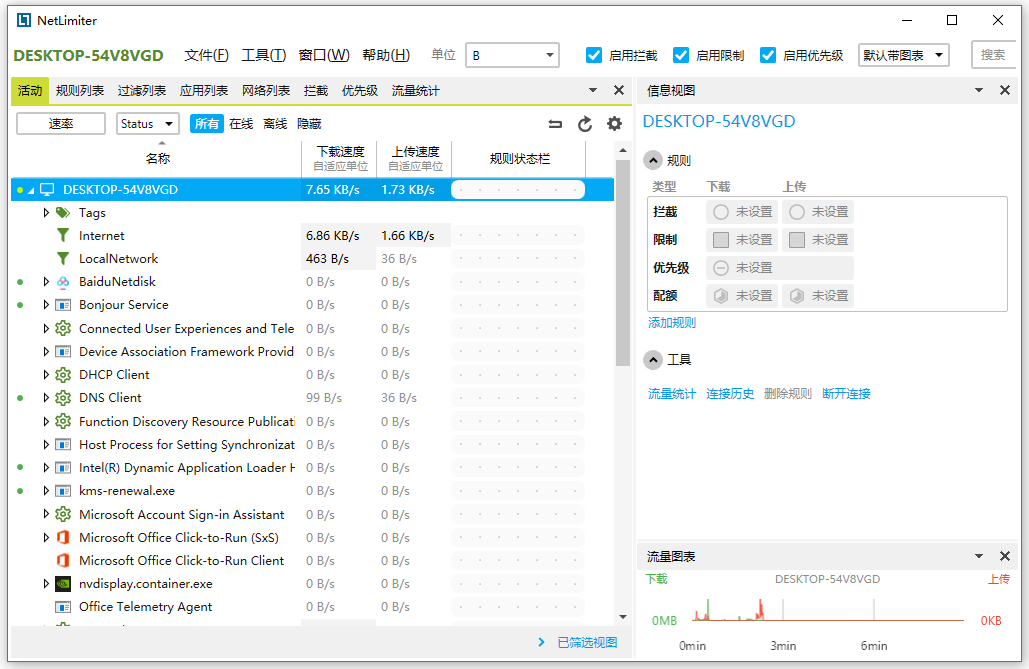The height and width of the screenshot is (669, 1029).
Task: Toggle off the 启用优先级 checkbox
Action: tap(767, 55)
